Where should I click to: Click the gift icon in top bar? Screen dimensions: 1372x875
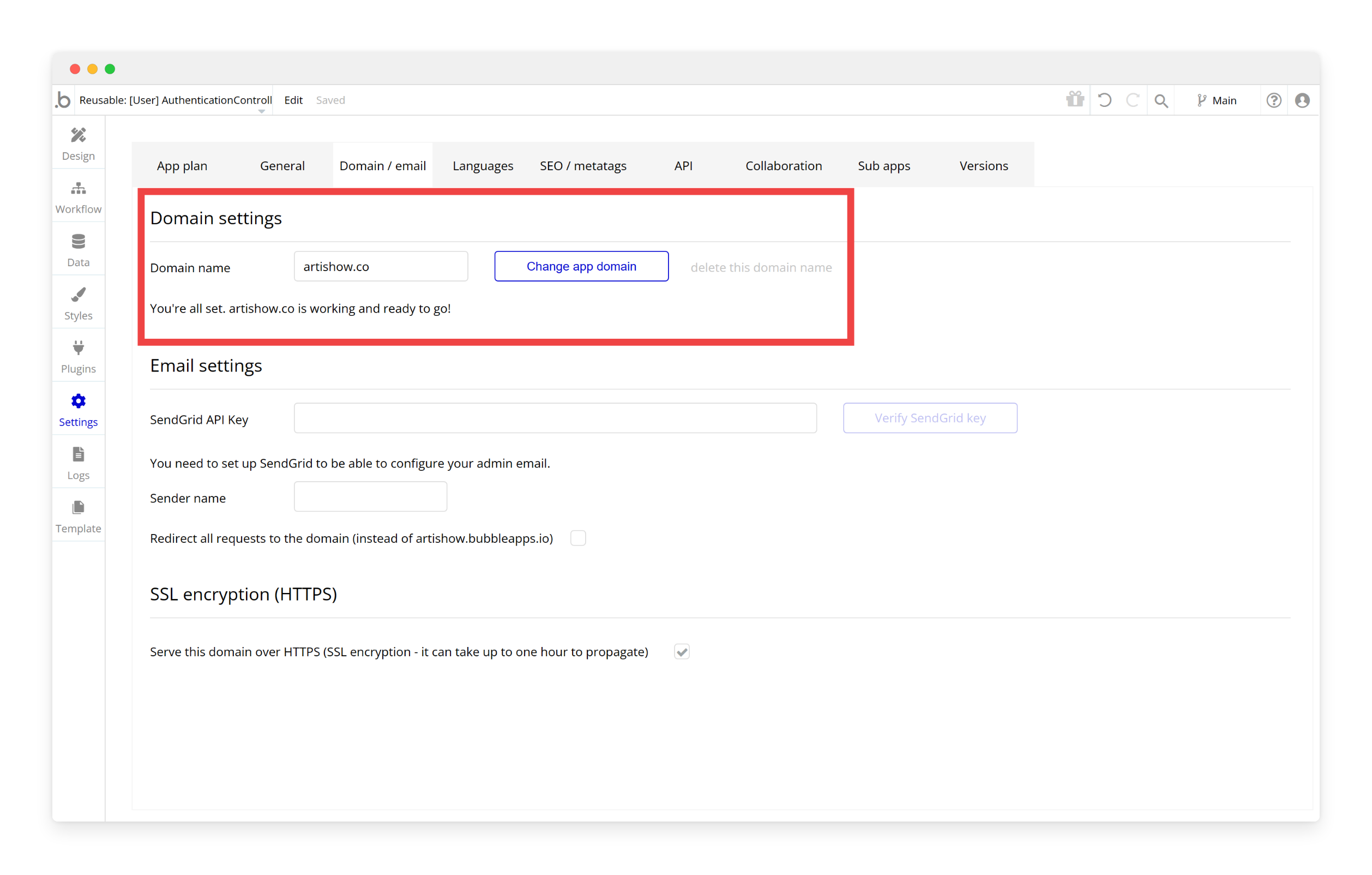point(1075,100)
